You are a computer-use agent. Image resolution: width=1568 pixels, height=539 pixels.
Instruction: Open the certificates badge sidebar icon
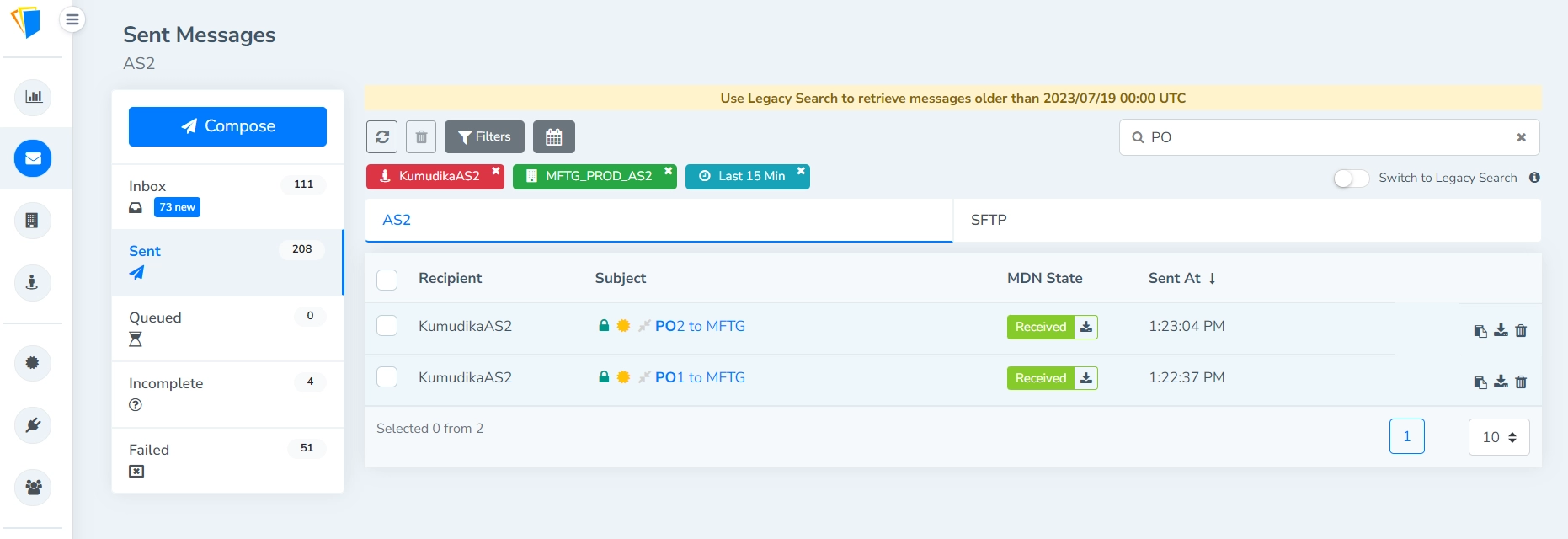pyautogui.click(x=33, y=363)
